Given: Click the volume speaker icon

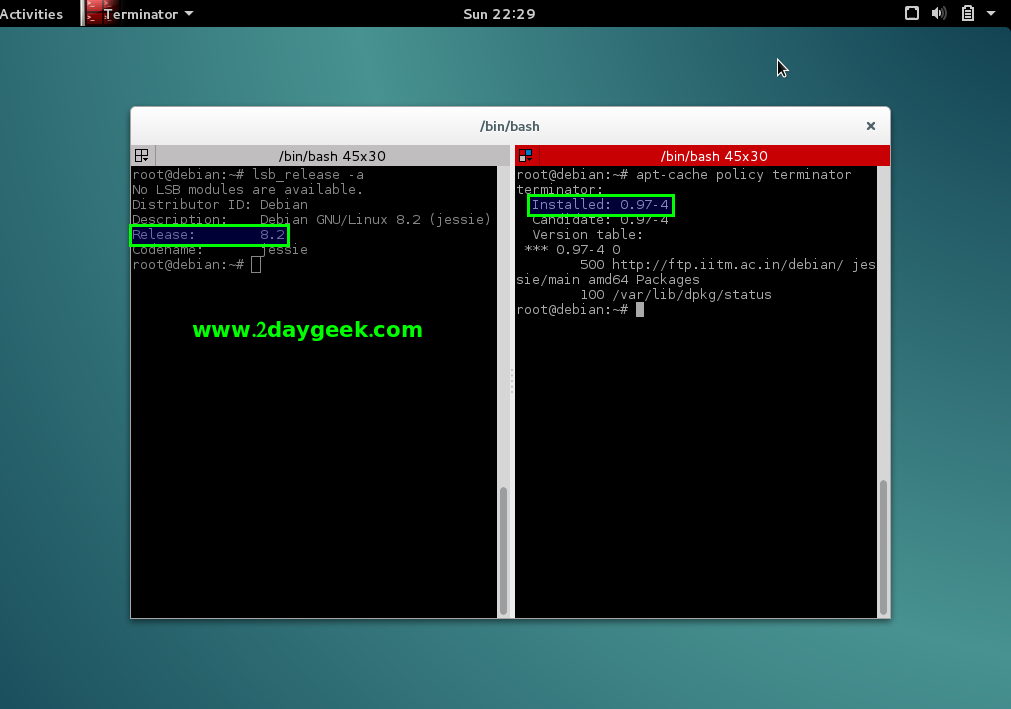Looking at the screenshot, I should pos(939,13).
